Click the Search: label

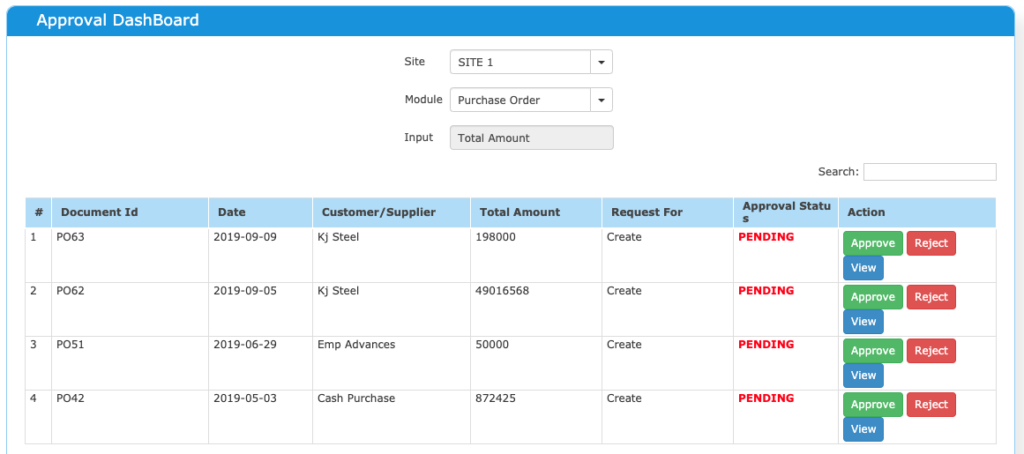coord(839,172)
